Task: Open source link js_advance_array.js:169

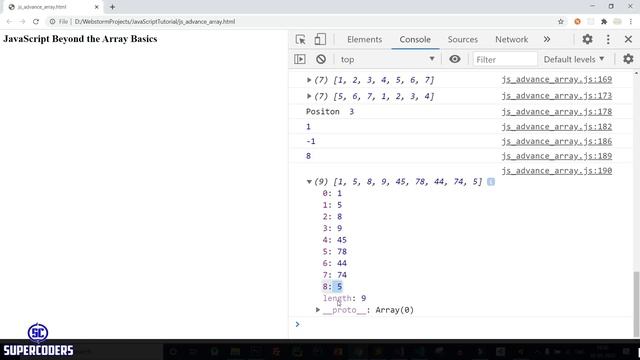Action: click(x=557, y=80)
